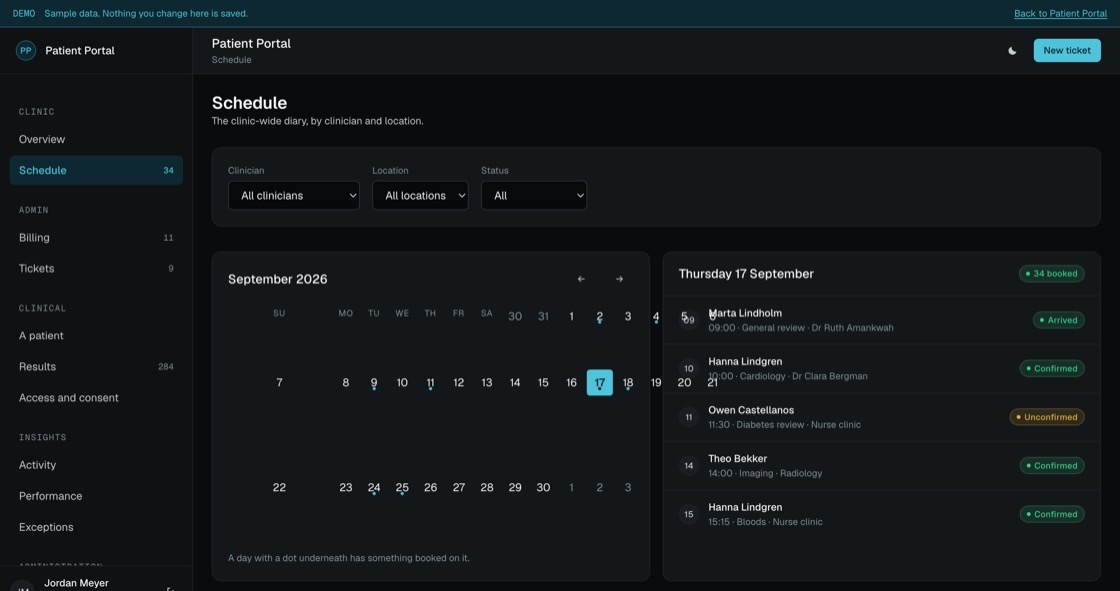Click the Confirmed status for Theo Bekker
Viewport: 1120px width, 591px height.
click(1051, 466)
